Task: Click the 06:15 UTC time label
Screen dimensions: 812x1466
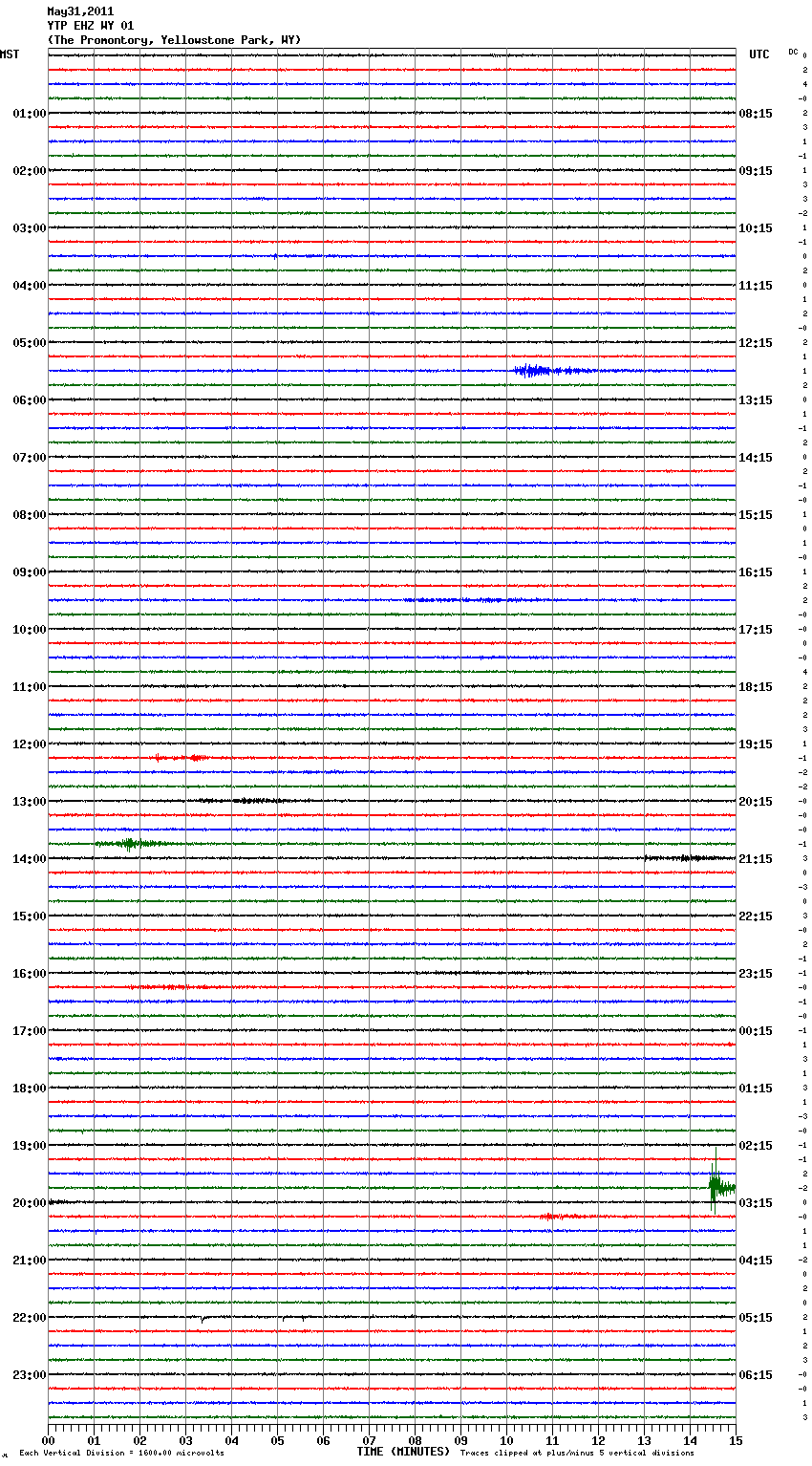Action: (x=756, y=1375)
